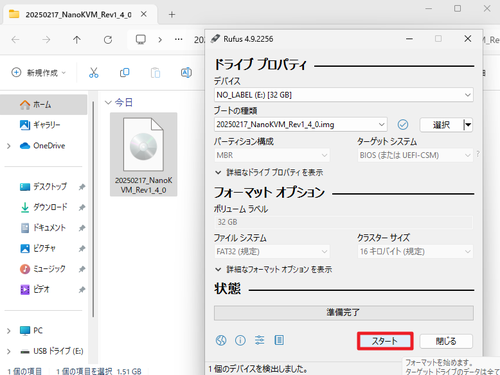500x375 pixels.
Task: Click the Rufus language globe icon
Action: (x=221, y=340)
